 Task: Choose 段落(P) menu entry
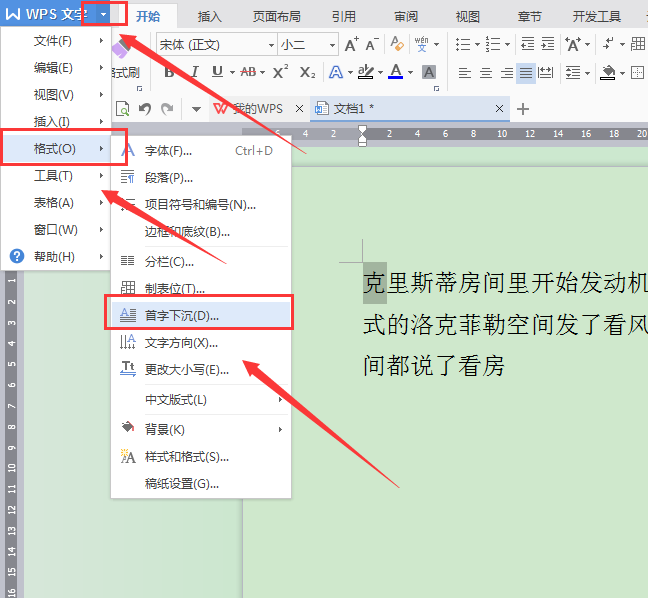pyautogui.click(x=201, y=178)
